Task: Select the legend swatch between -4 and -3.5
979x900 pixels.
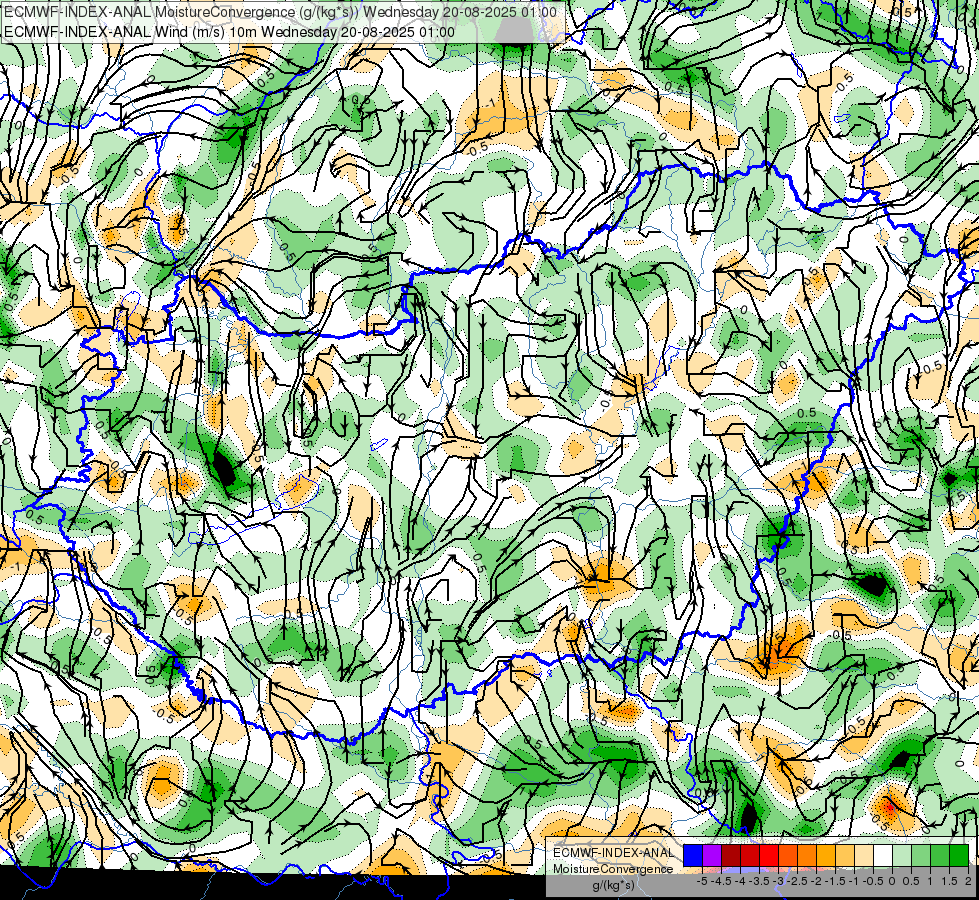Action: [750, 856]
